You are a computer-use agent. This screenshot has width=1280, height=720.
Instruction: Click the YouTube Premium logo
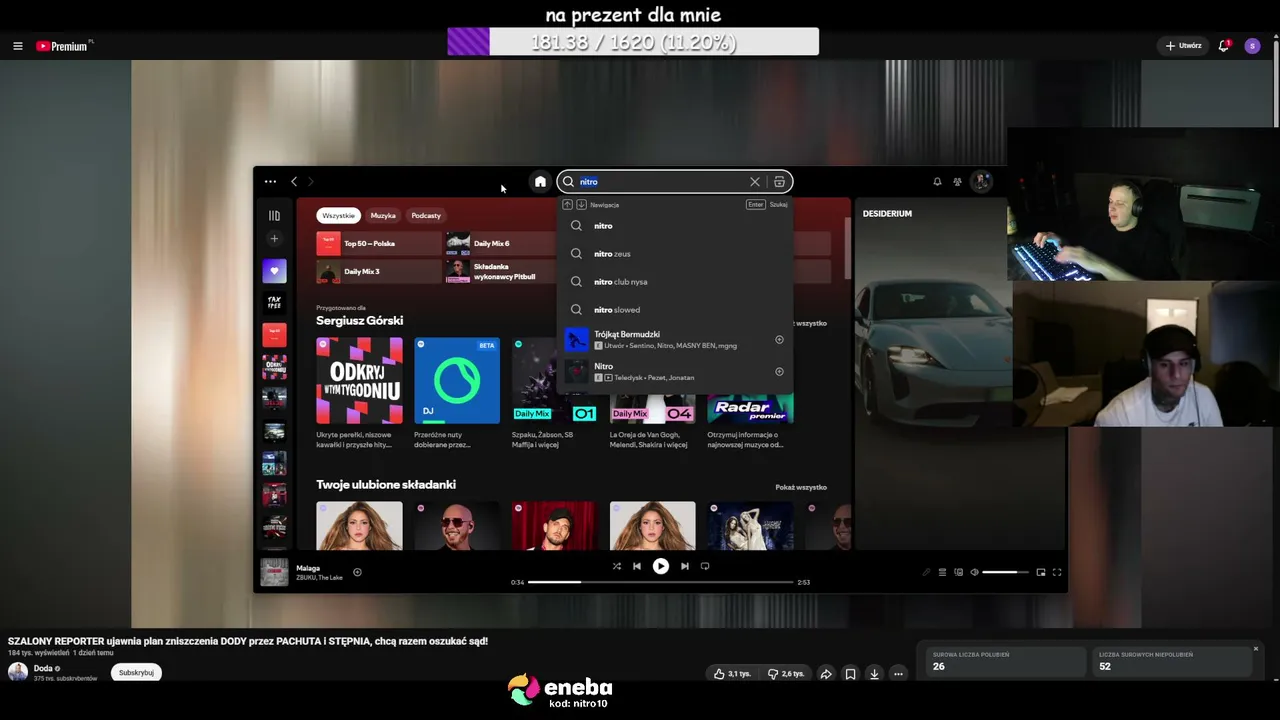click(64, 46)
